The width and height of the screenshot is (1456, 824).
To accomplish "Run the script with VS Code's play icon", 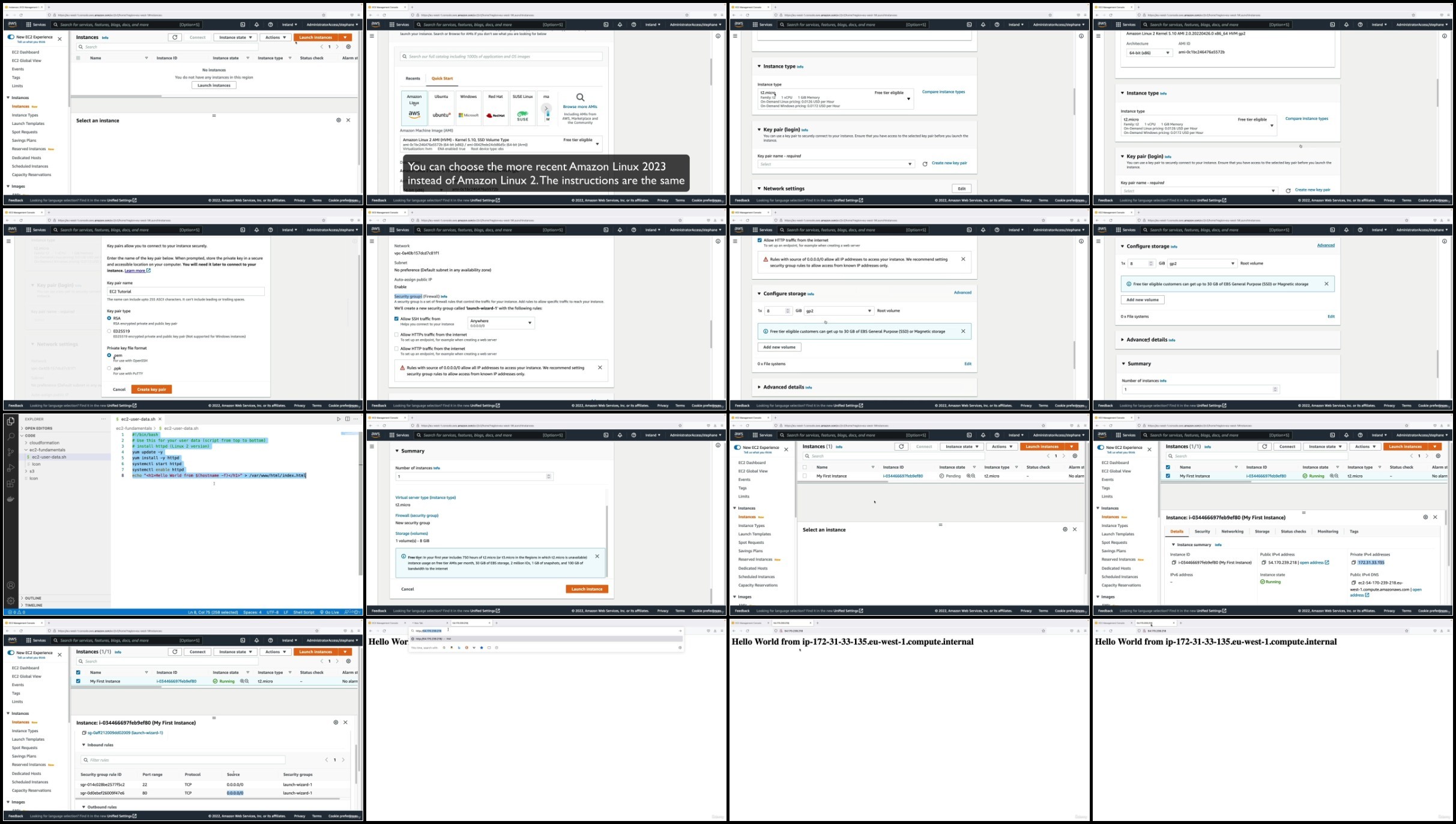I will [339, 419].
